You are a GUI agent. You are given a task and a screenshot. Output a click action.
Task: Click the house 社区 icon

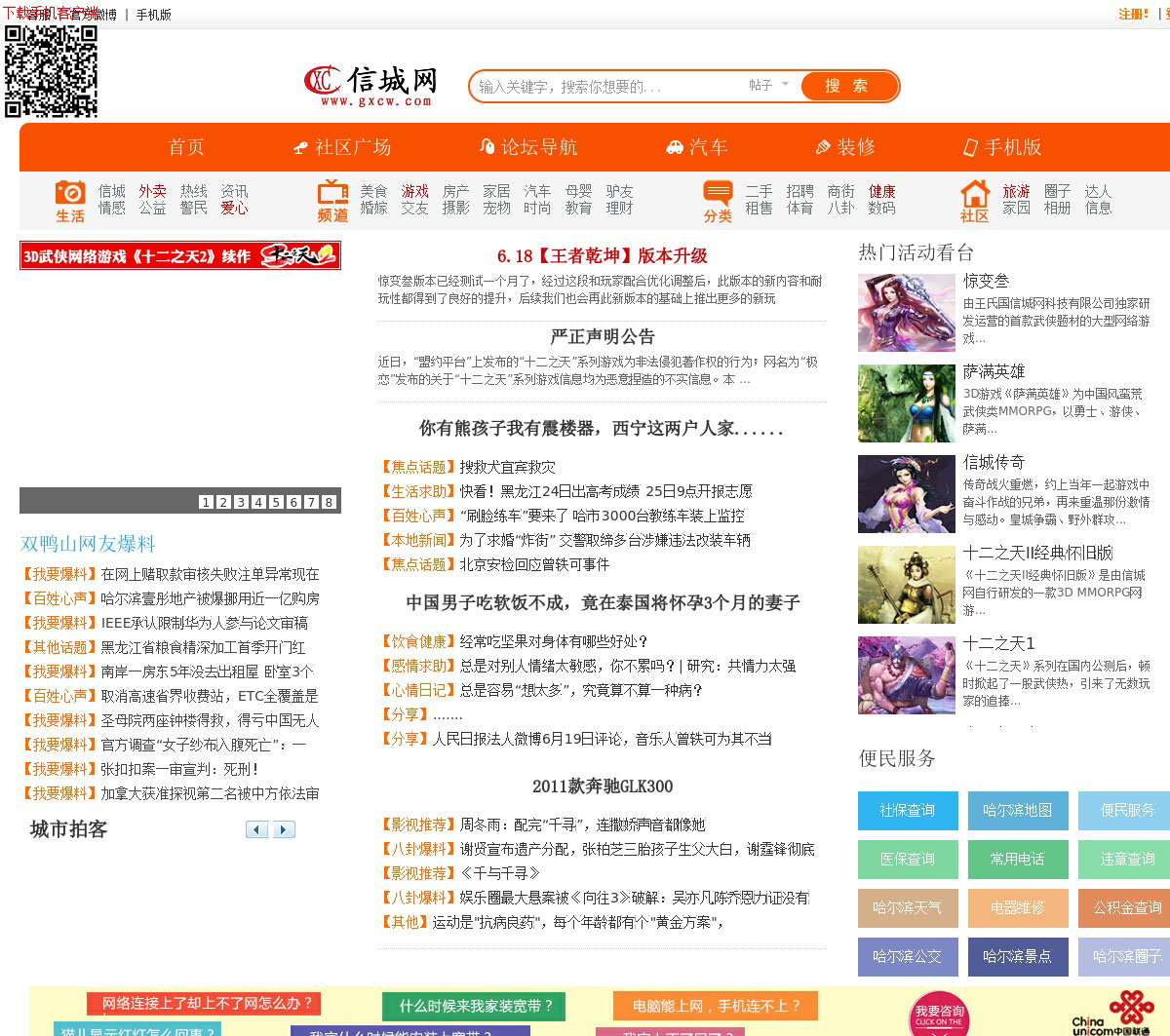click(x=974, y=193)
